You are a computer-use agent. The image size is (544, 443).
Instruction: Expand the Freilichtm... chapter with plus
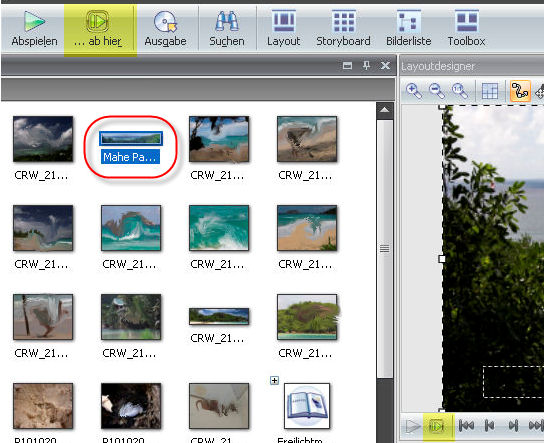point(274,381)
